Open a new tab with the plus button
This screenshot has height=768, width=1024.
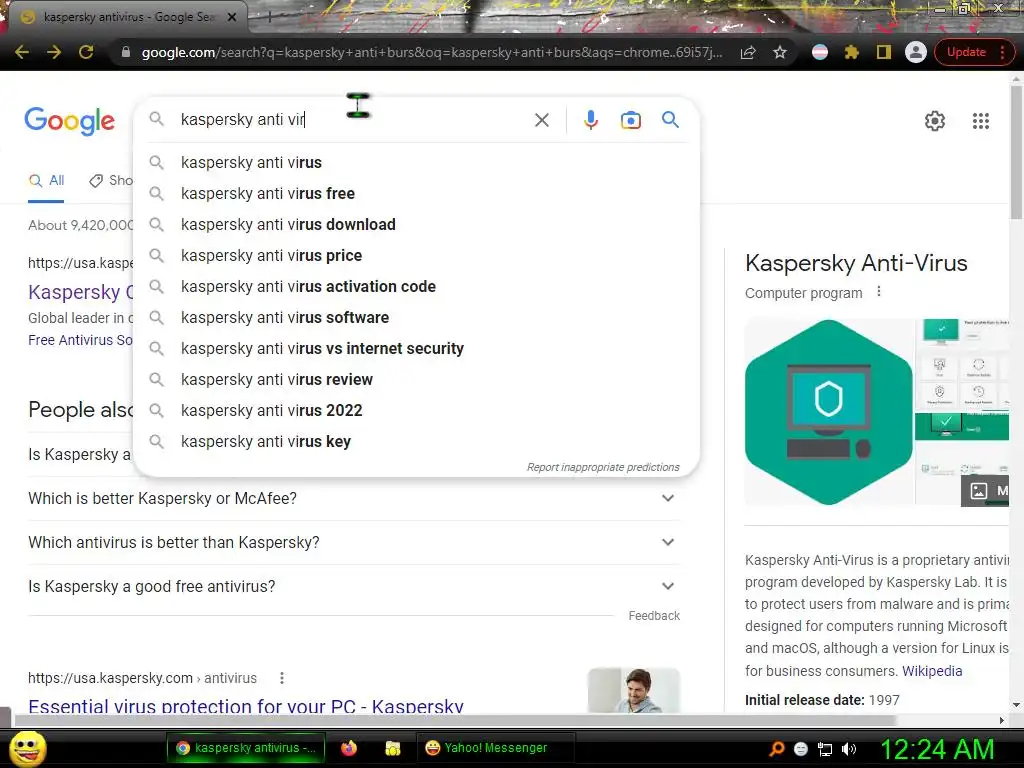tap(269, 17)
